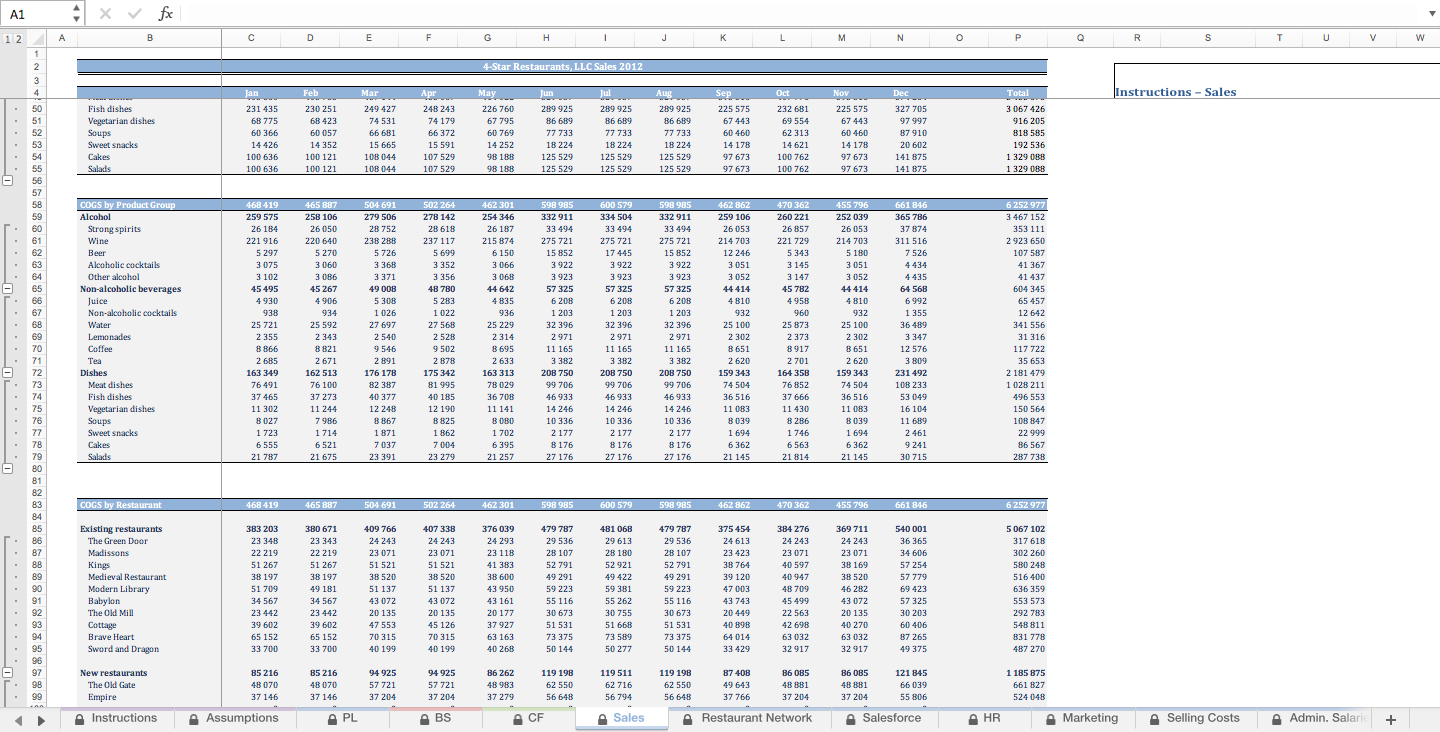Switch to the Assumptions sheet tab
The image size is (1440, 732).
pyautogui.click(x=233, y=718)
